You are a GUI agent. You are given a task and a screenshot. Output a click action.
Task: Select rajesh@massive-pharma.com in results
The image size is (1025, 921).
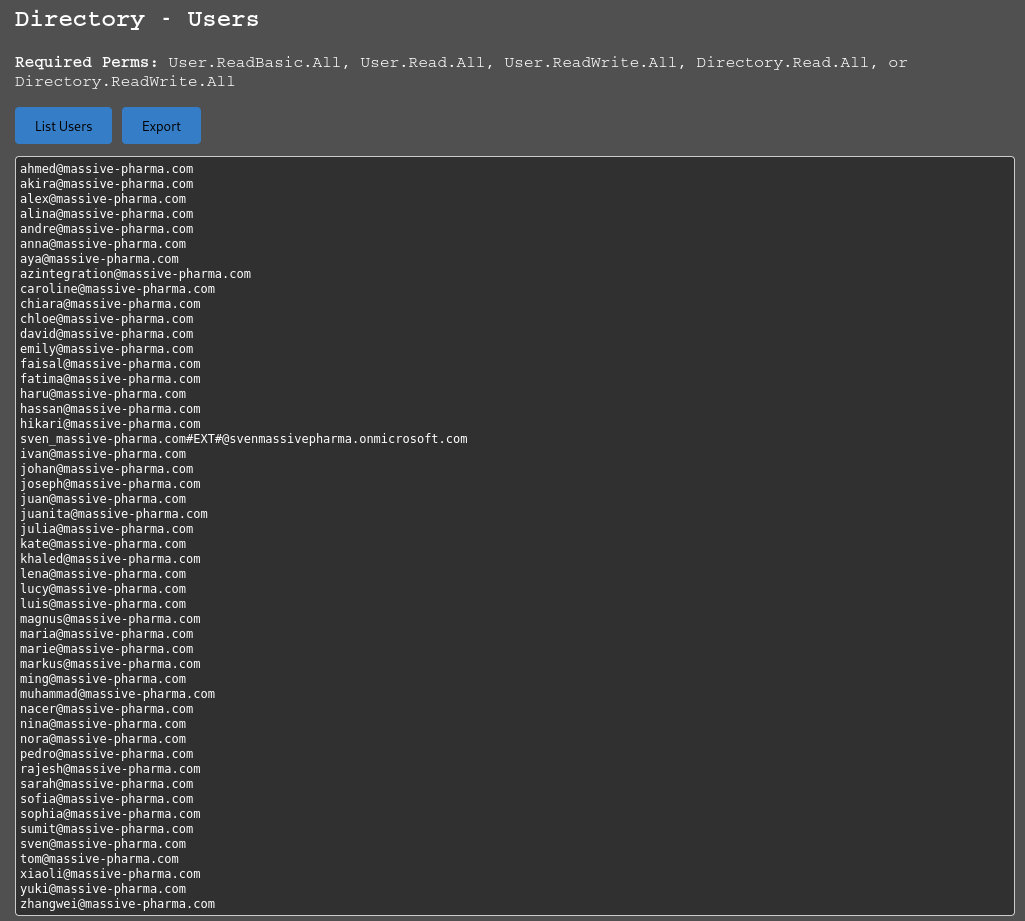tap(110, 769)
